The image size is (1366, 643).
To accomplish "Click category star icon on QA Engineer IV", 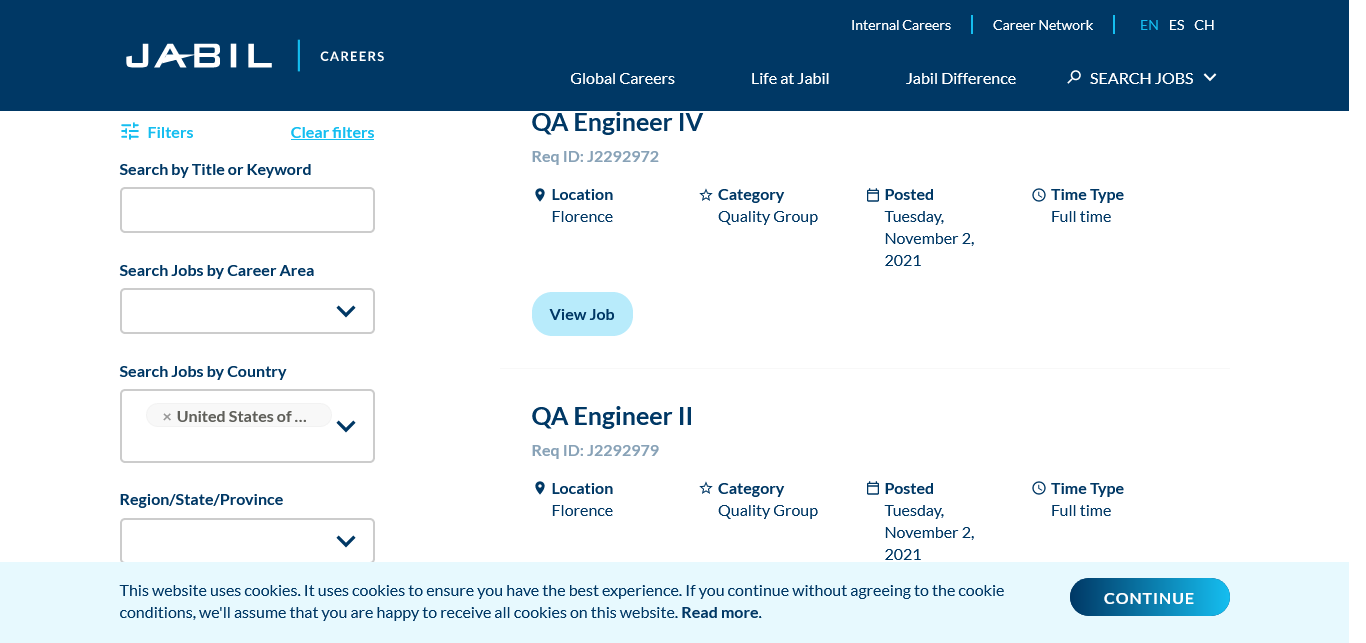I will pos(706,195).
